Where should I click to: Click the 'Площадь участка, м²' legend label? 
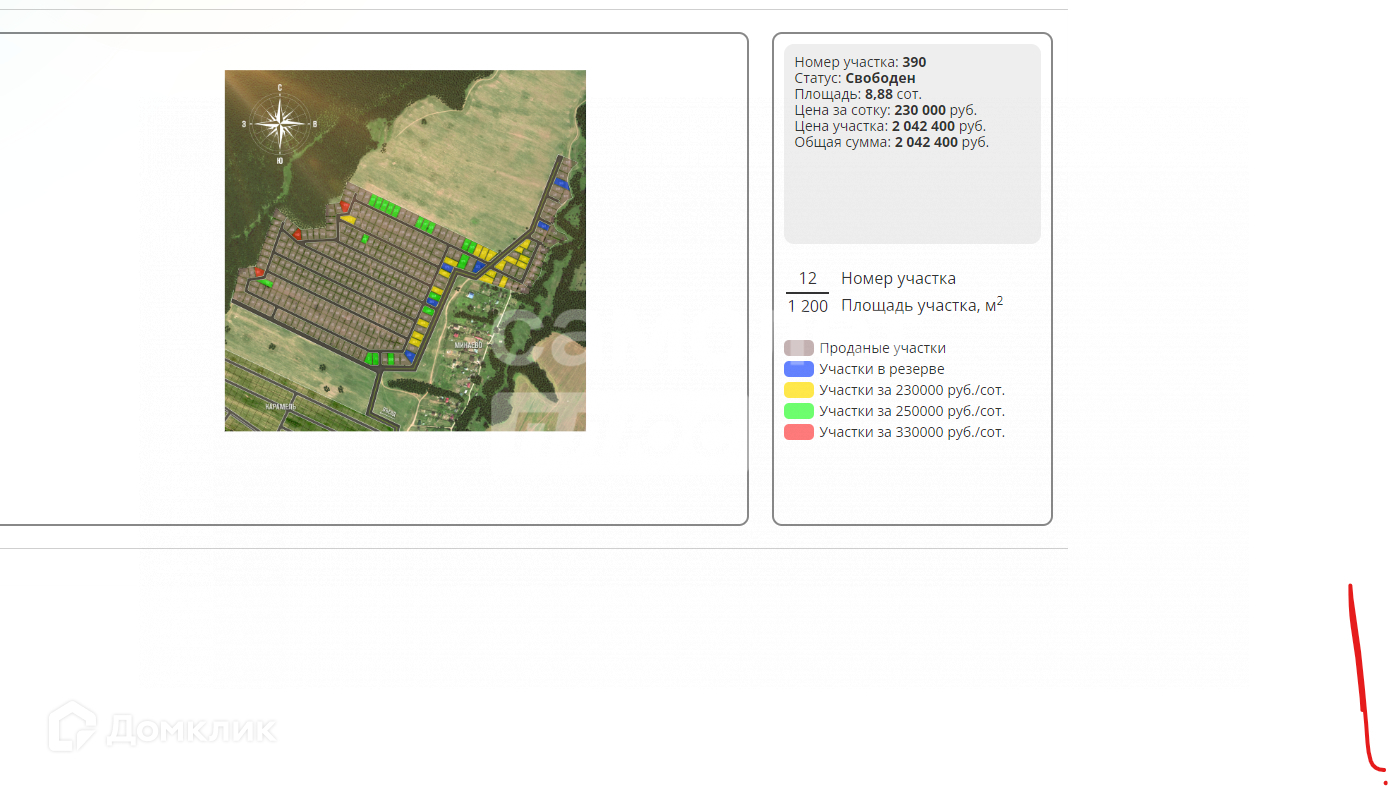coord(922,304)
